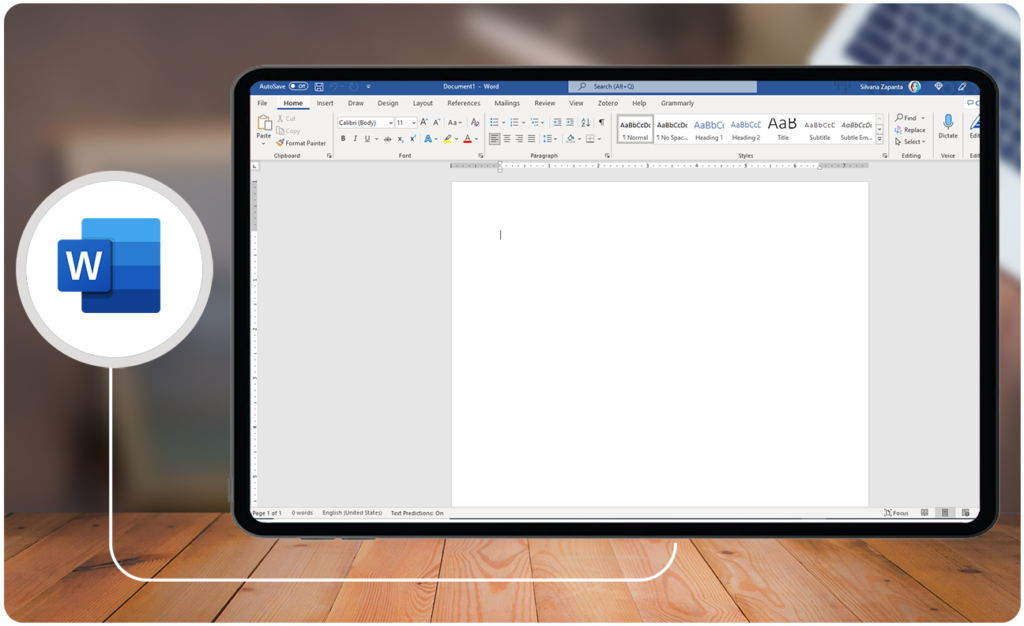The image size is (1024, 626).
Task: Center align the paragraph
Action: (507, 138)
